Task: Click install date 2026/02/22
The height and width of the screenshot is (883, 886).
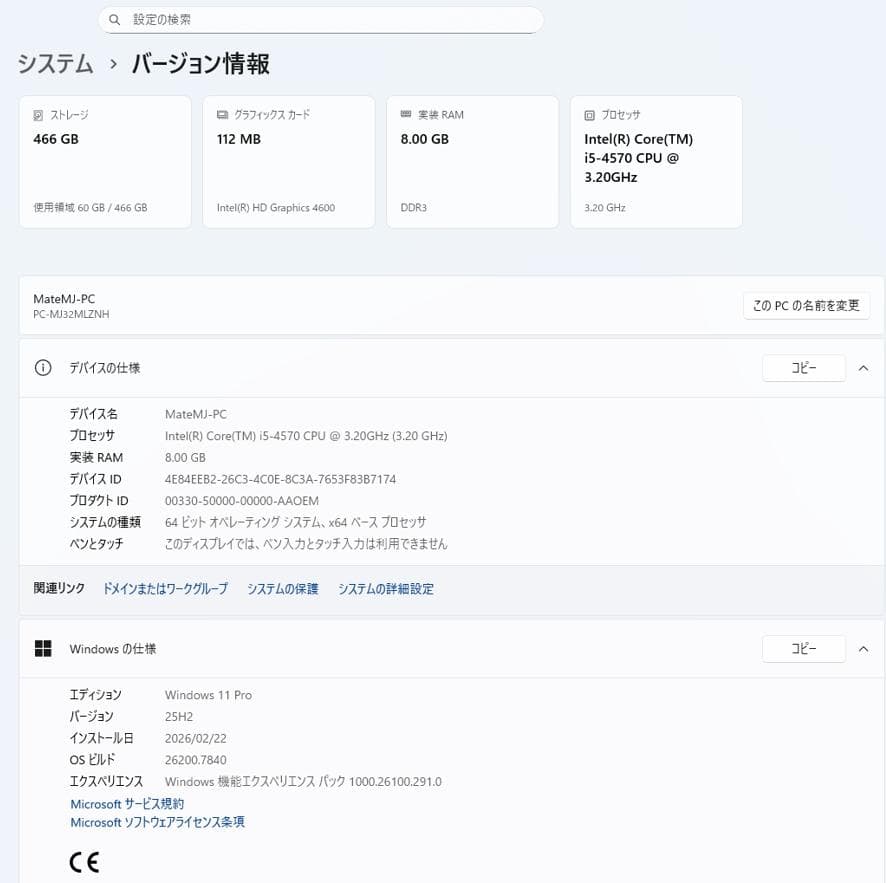Action: pos(196,738)
